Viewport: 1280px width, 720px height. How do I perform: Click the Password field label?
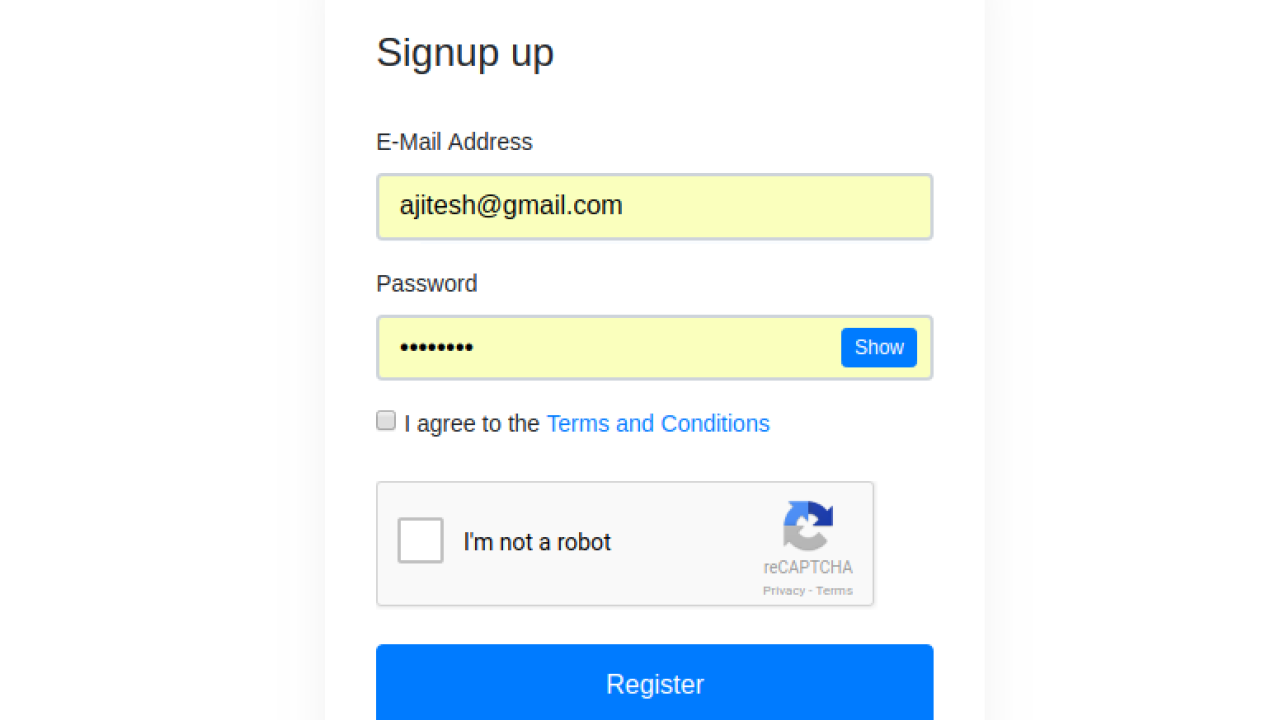[427, 284]
